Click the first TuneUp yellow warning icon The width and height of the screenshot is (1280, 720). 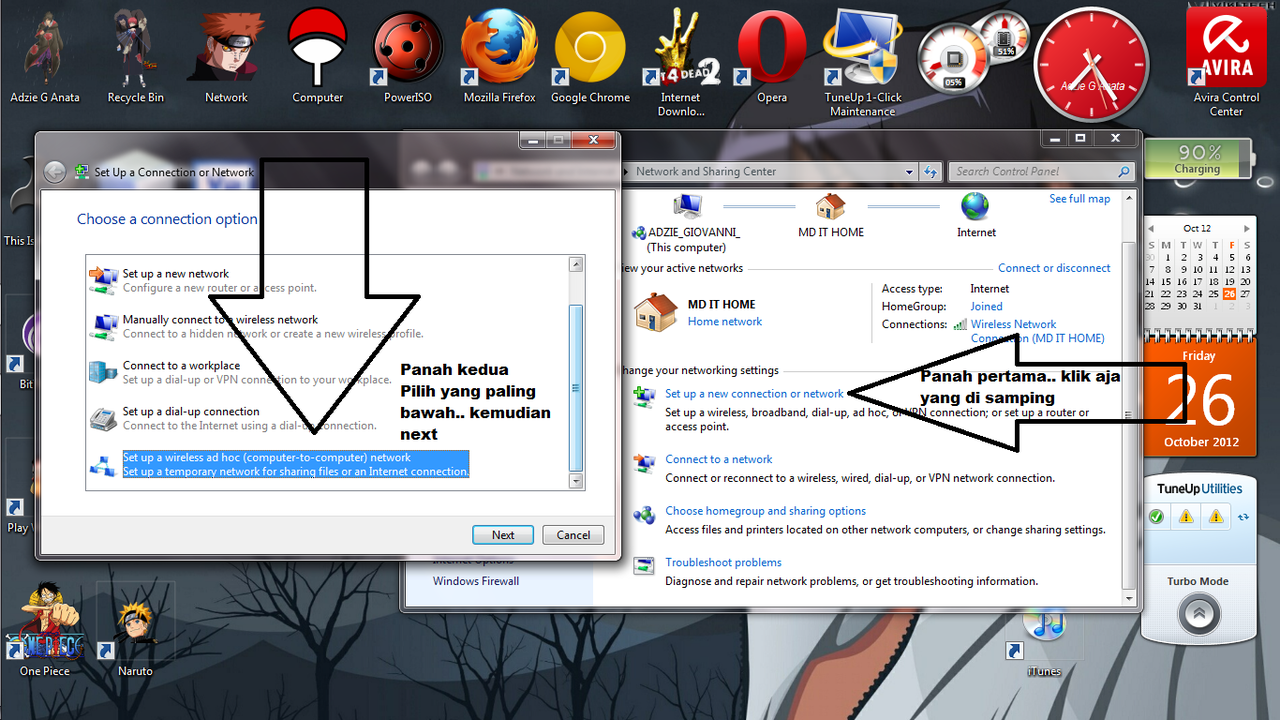tap(1186, 517)
